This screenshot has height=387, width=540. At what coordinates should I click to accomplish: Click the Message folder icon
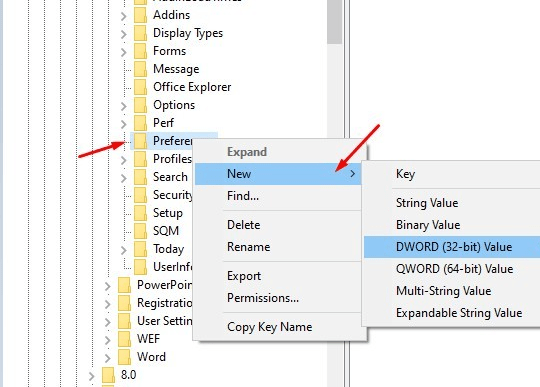(140, 69)
